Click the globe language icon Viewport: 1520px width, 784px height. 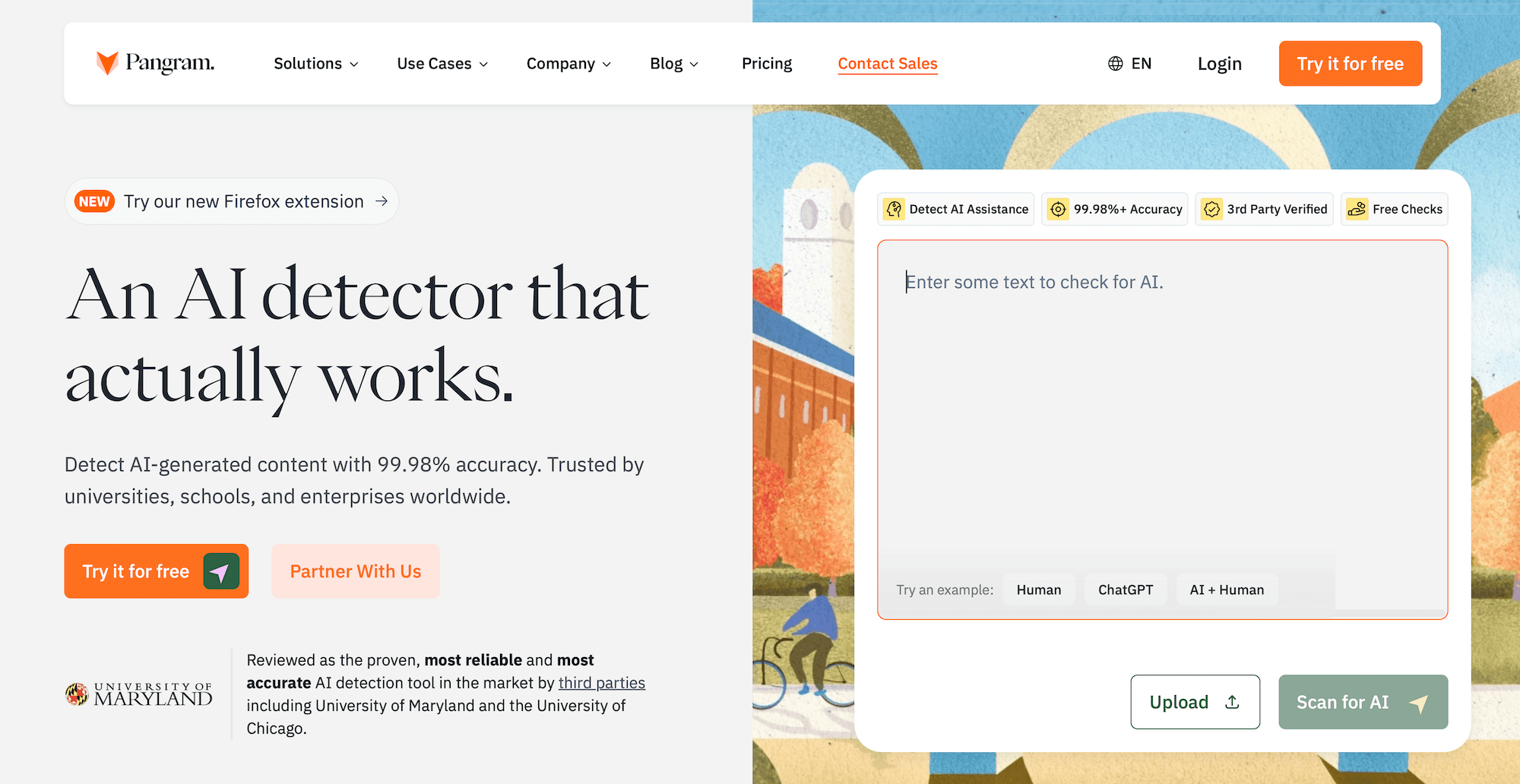(x=1115, y=64)
